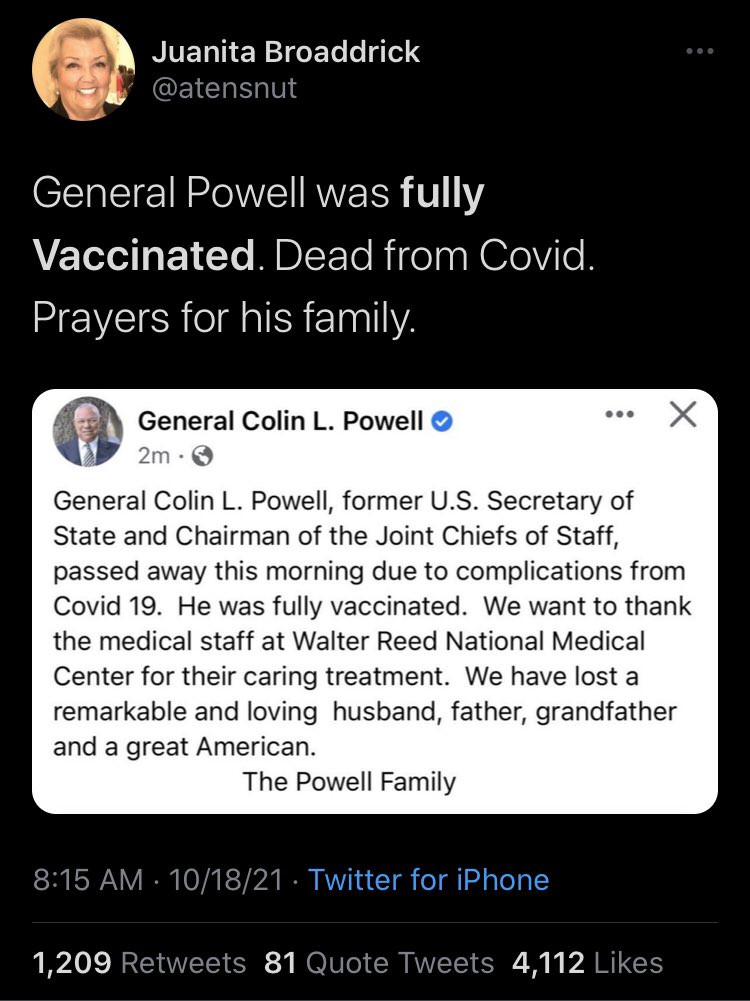Click the 10/18/21 tweet date
The image size is (750, 1001).
(226, 880)
